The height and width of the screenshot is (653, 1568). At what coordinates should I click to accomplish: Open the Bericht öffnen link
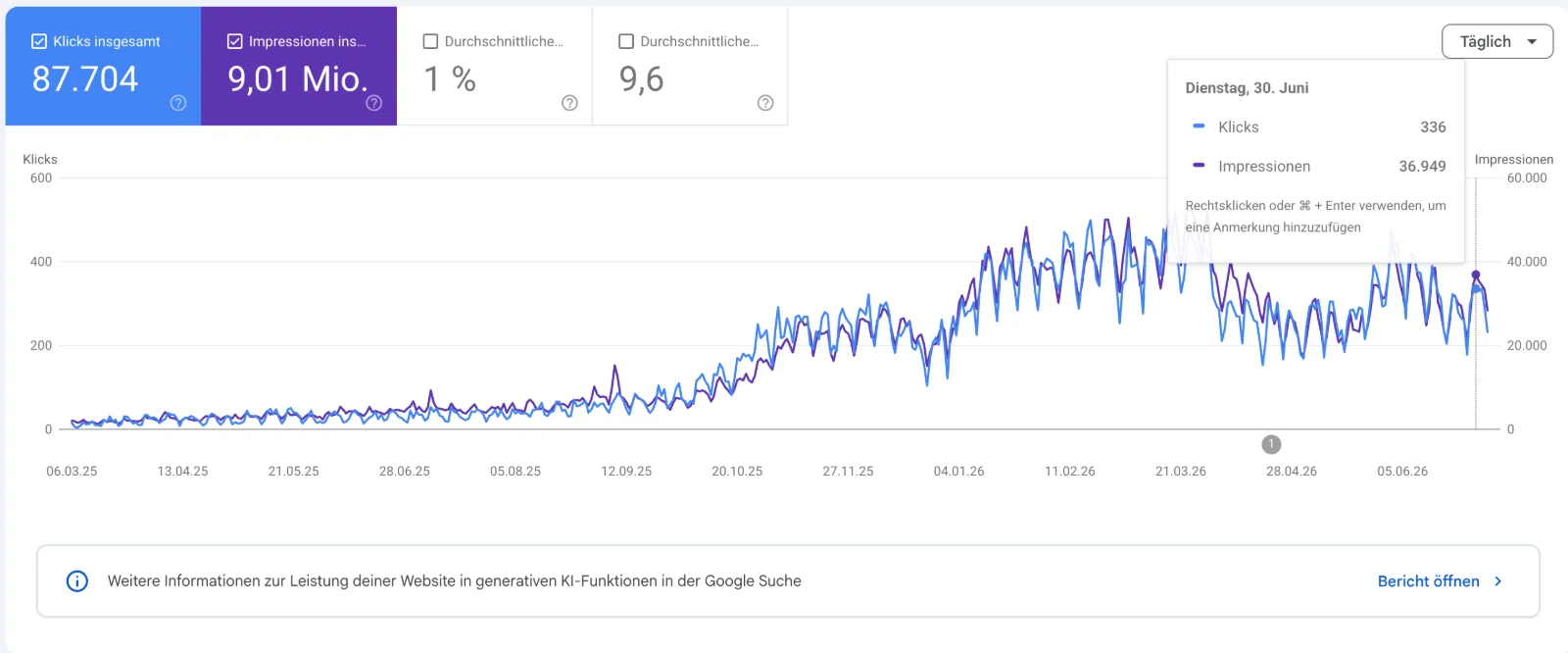tap(1428, 581)
